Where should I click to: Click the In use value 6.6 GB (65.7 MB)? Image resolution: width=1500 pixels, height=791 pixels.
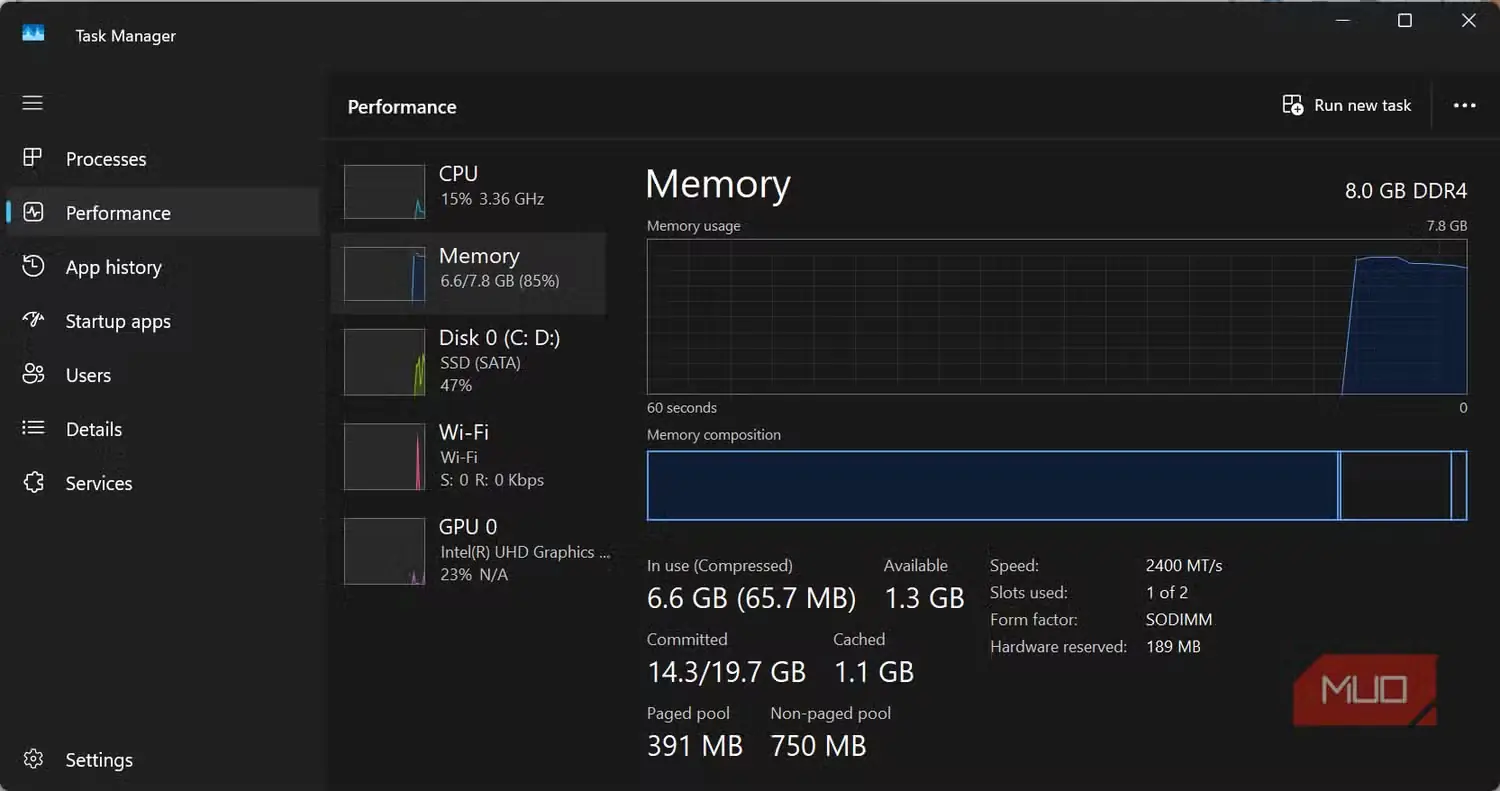pos(751,598)
